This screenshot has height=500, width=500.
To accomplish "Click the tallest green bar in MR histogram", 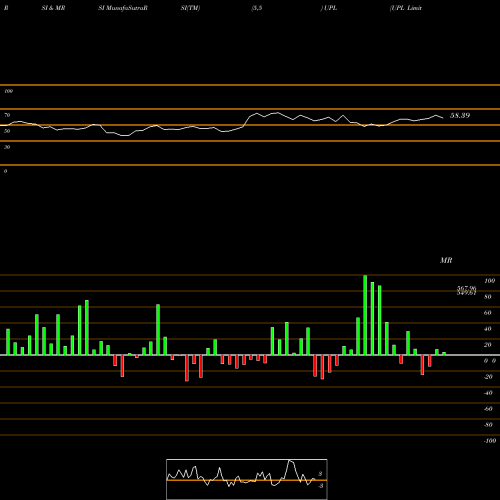I will [365, 315].
